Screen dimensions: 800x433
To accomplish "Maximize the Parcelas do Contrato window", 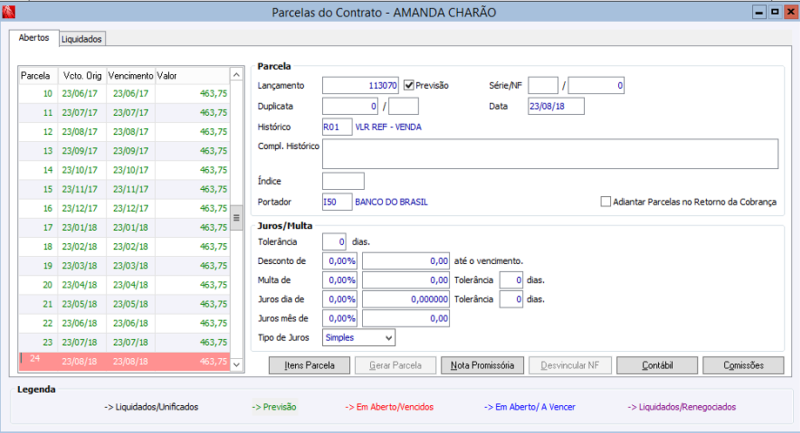I will coord(775,12).
